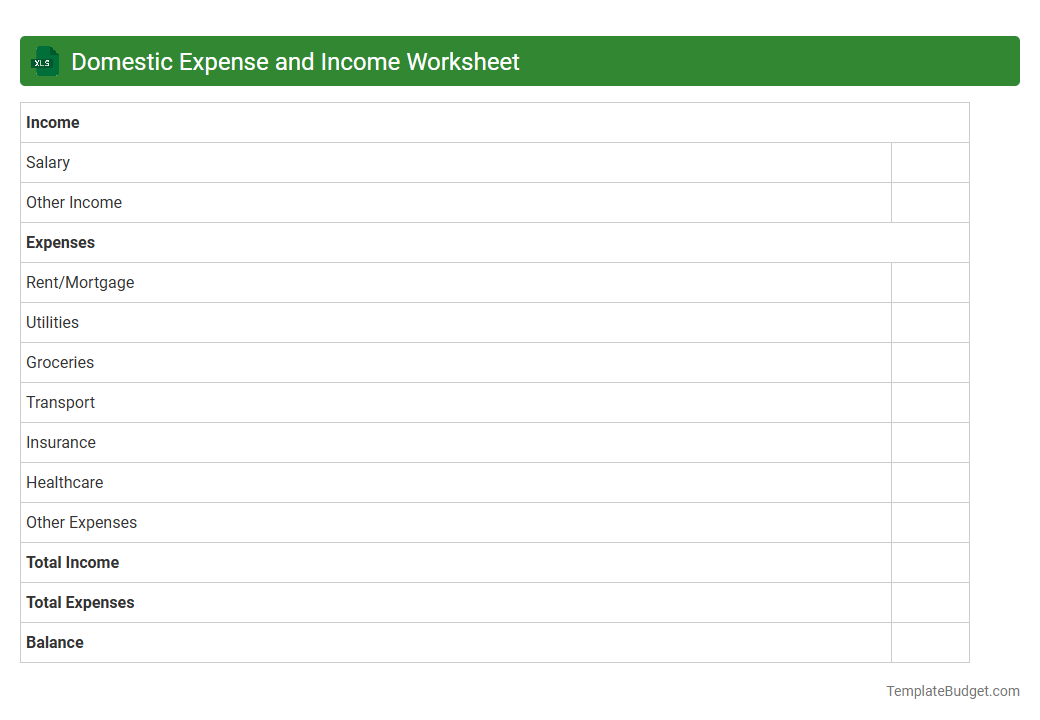
Task: Select the Total Expenses row
Action: point(80,602)
